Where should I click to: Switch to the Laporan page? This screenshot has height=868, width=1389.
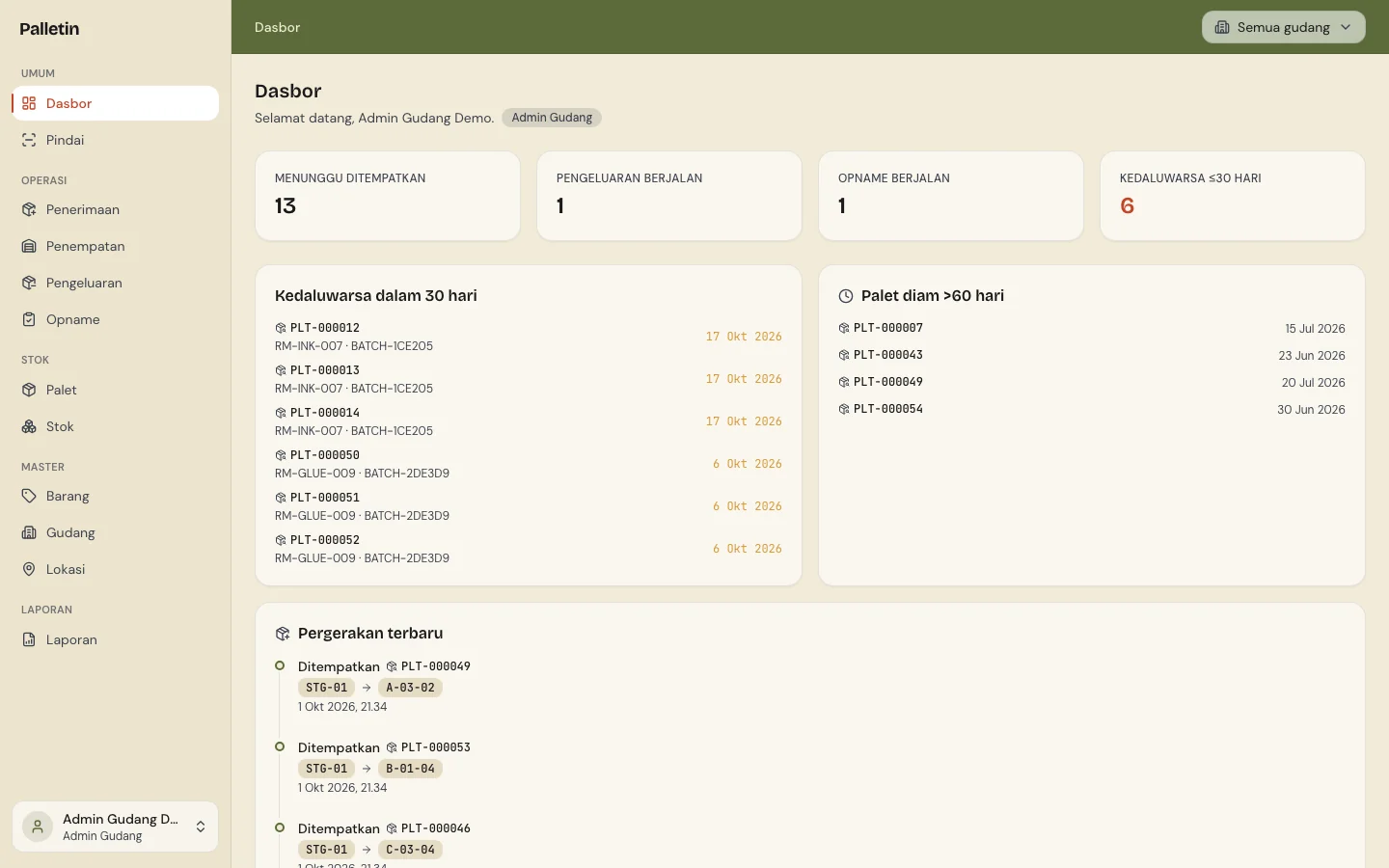(116, 639)
